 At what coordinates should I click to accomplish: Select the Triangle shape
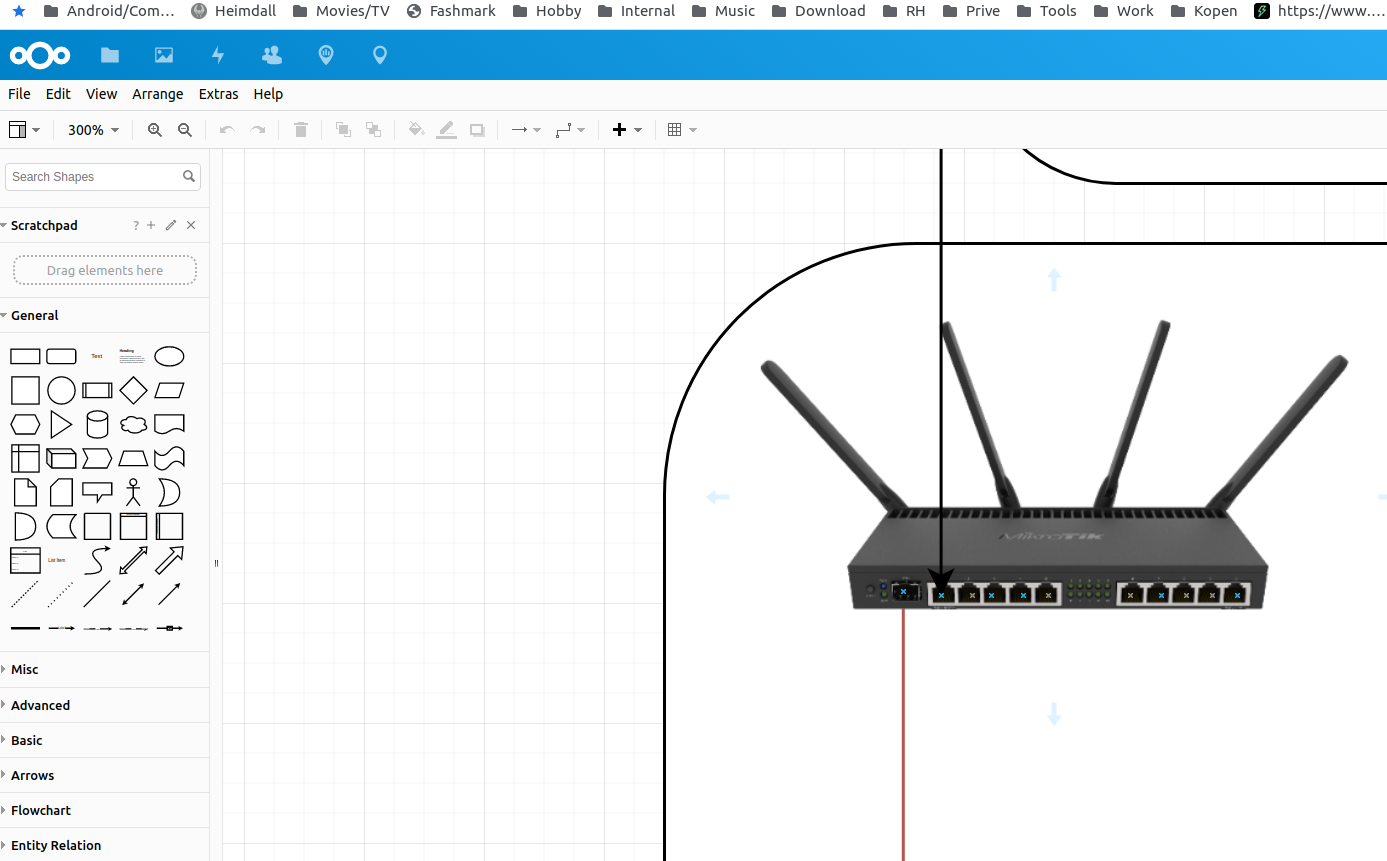[x=61, y=424]
